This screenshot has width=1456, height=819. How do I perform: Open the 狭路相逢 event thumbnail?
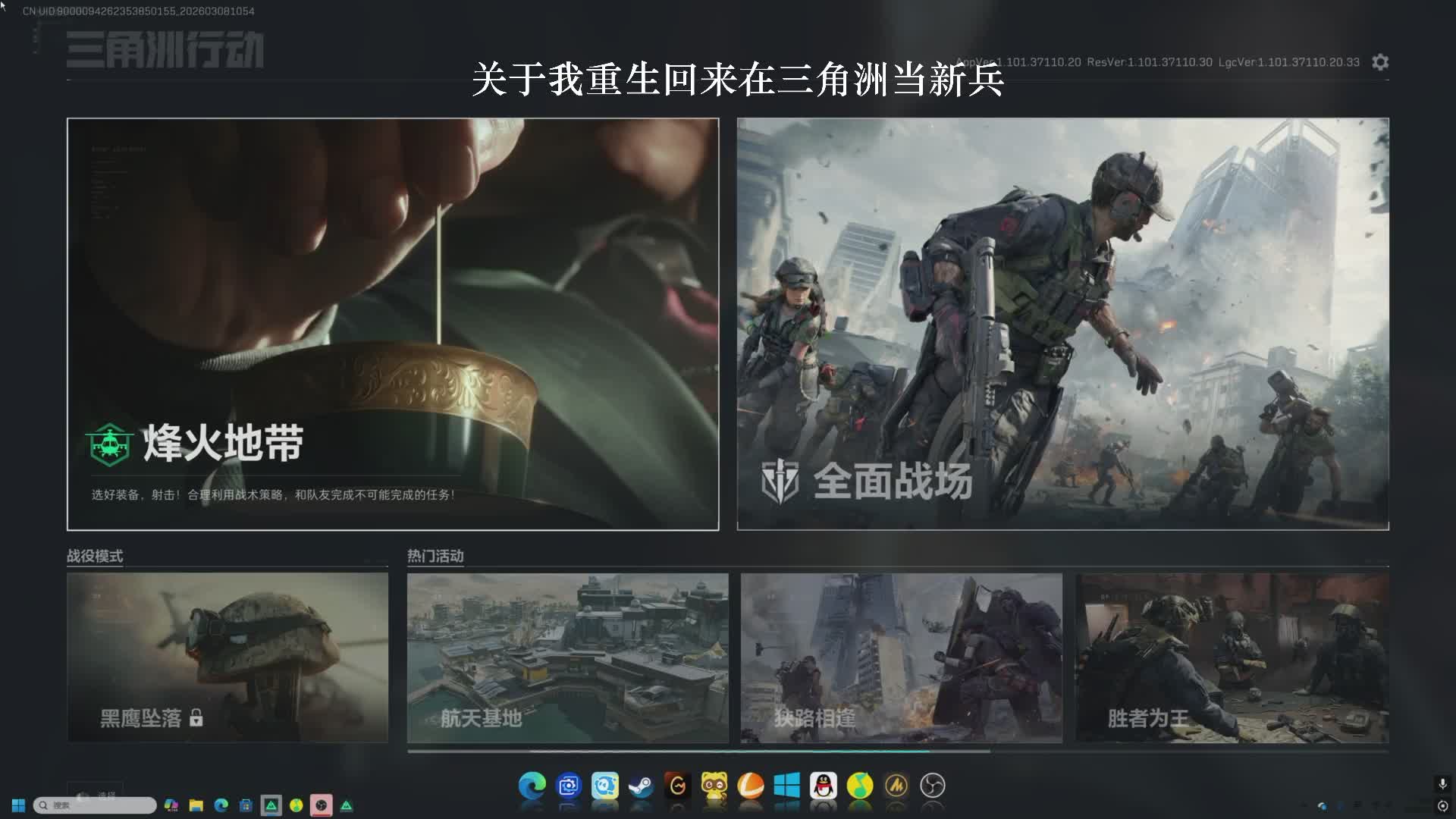point(901,657)
